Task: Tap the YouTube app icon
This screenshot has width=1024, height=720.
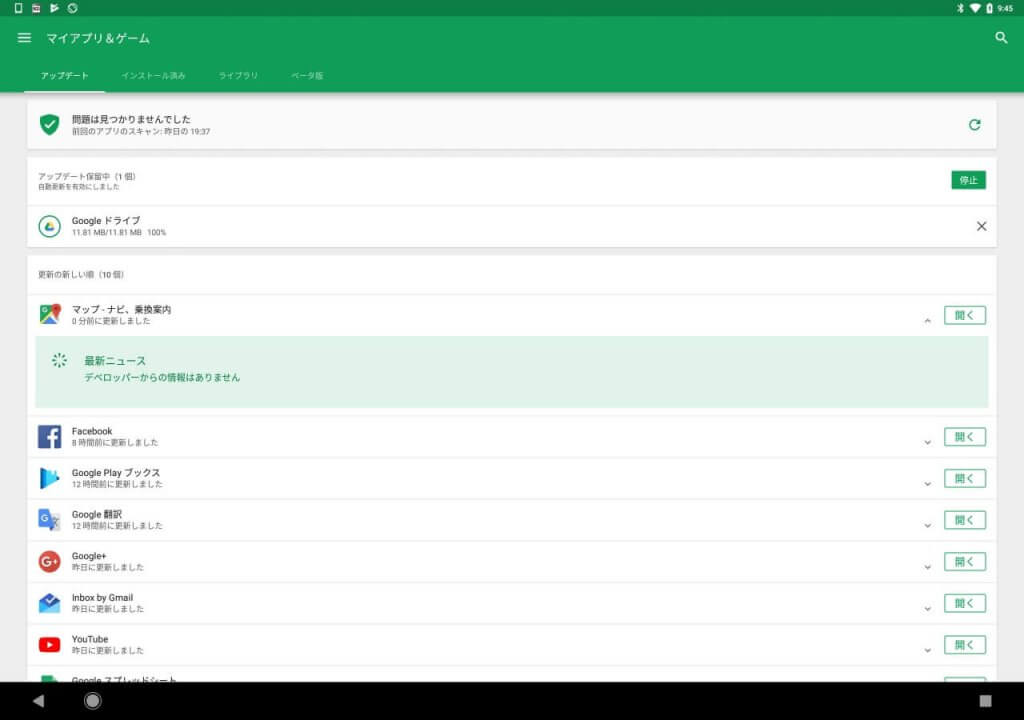Action: click(x=49, y=645)
